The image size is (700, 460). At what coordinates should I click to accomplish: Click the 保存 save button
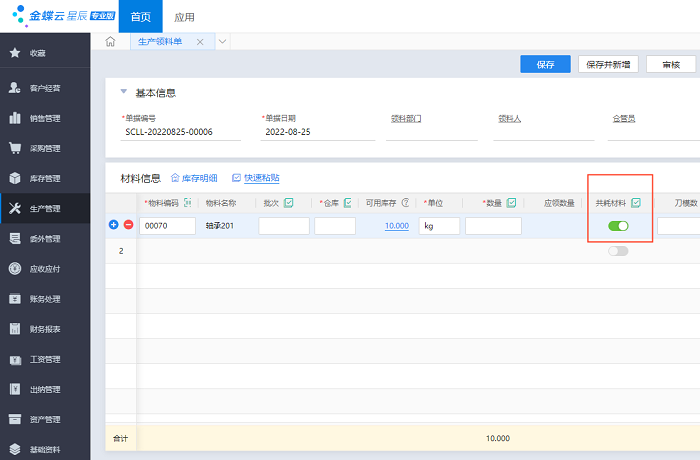tap(545, 64)
